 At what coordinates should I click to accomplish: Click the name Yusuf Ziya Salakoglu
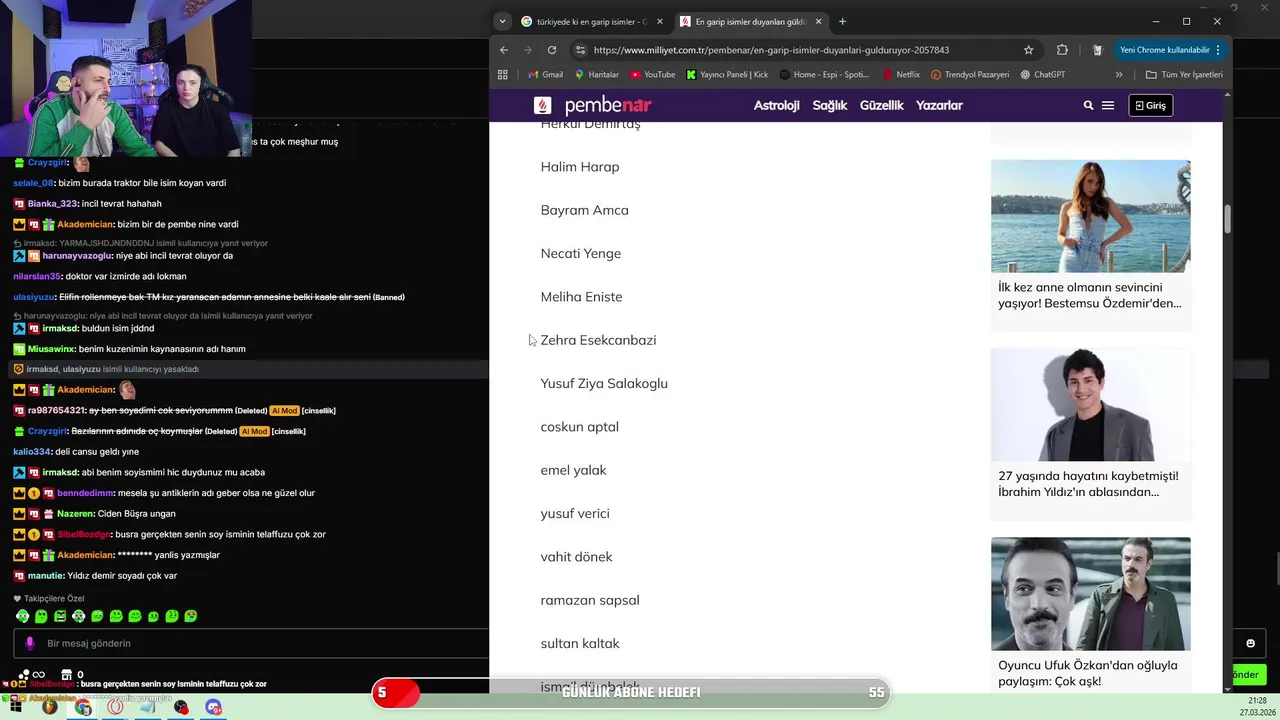(604, 383)
